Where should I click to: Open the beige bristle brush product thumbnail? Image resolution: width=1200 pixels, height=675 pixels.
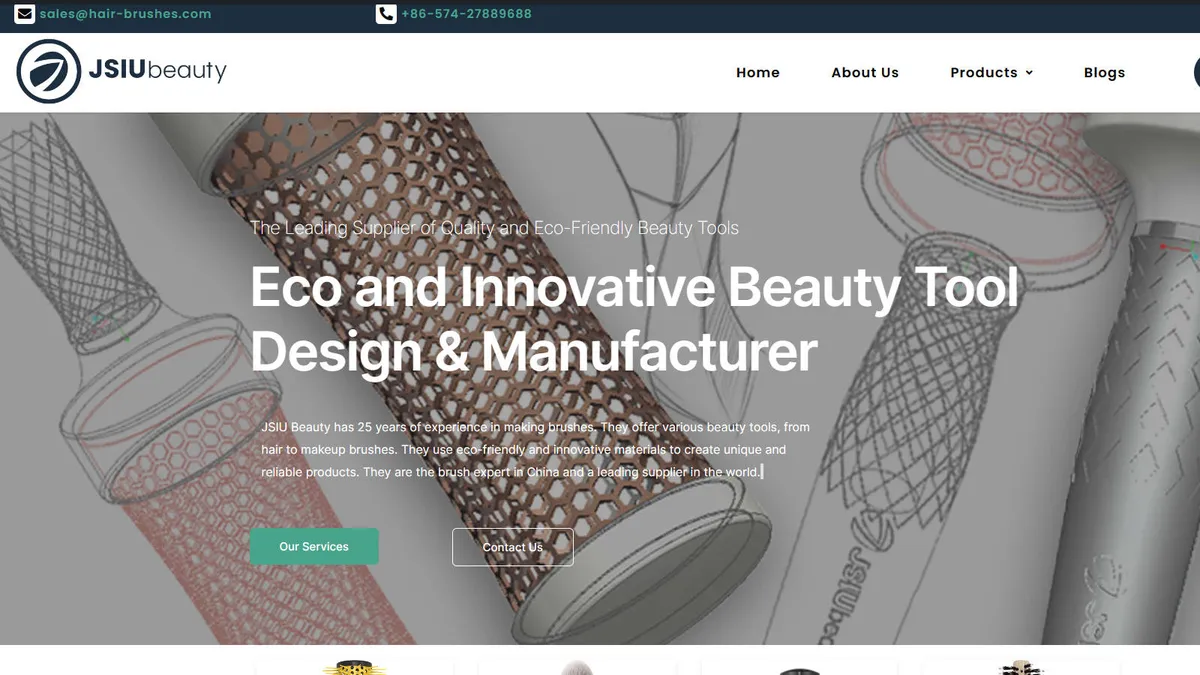[1021, 667]
